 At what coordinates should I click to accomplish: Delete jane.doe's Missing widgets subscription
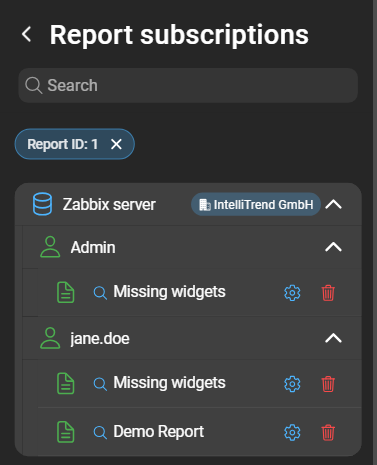(328, 384)
